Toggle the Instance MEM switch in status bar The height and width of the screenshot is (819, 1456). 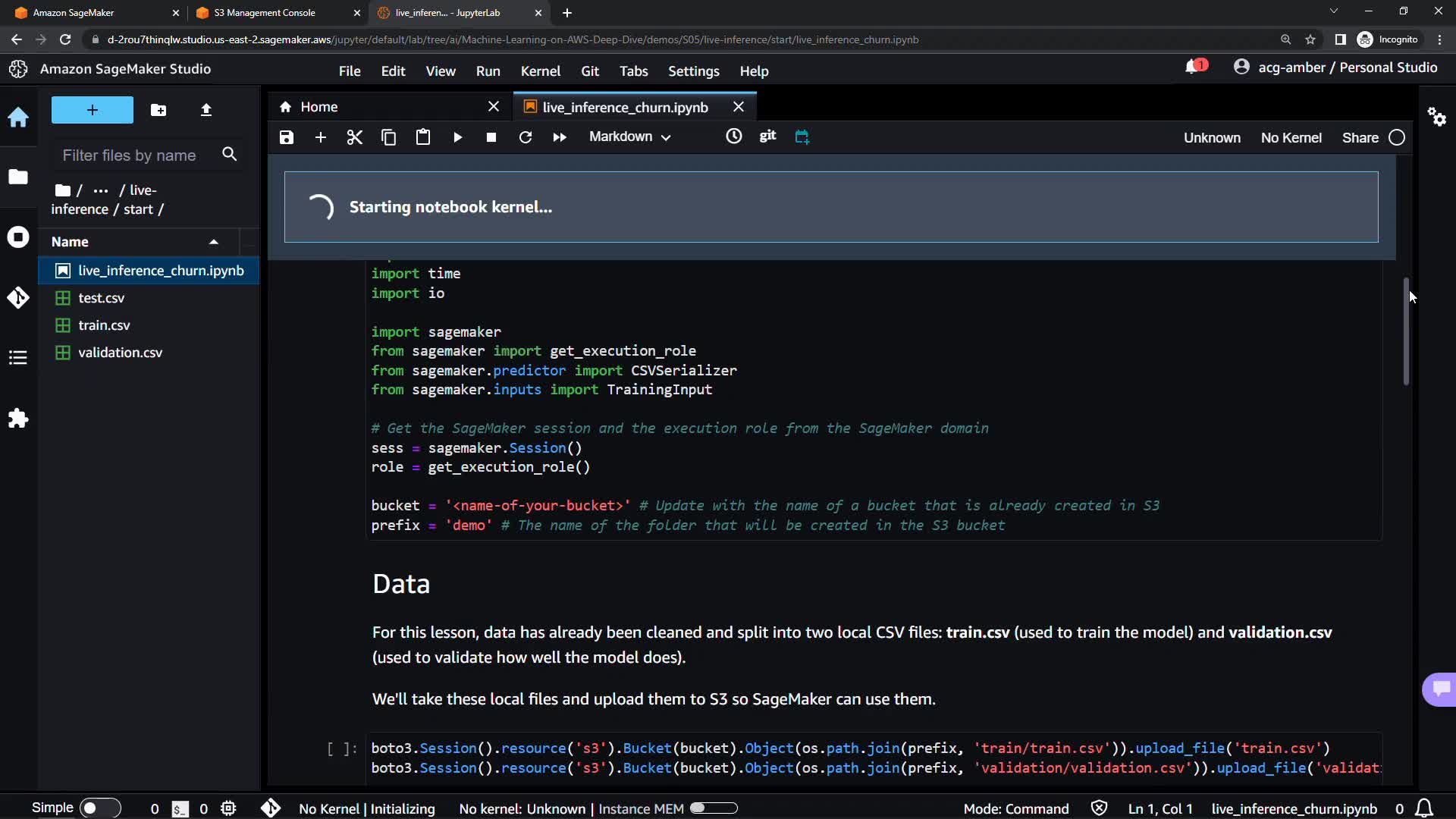tap(713, 808)
